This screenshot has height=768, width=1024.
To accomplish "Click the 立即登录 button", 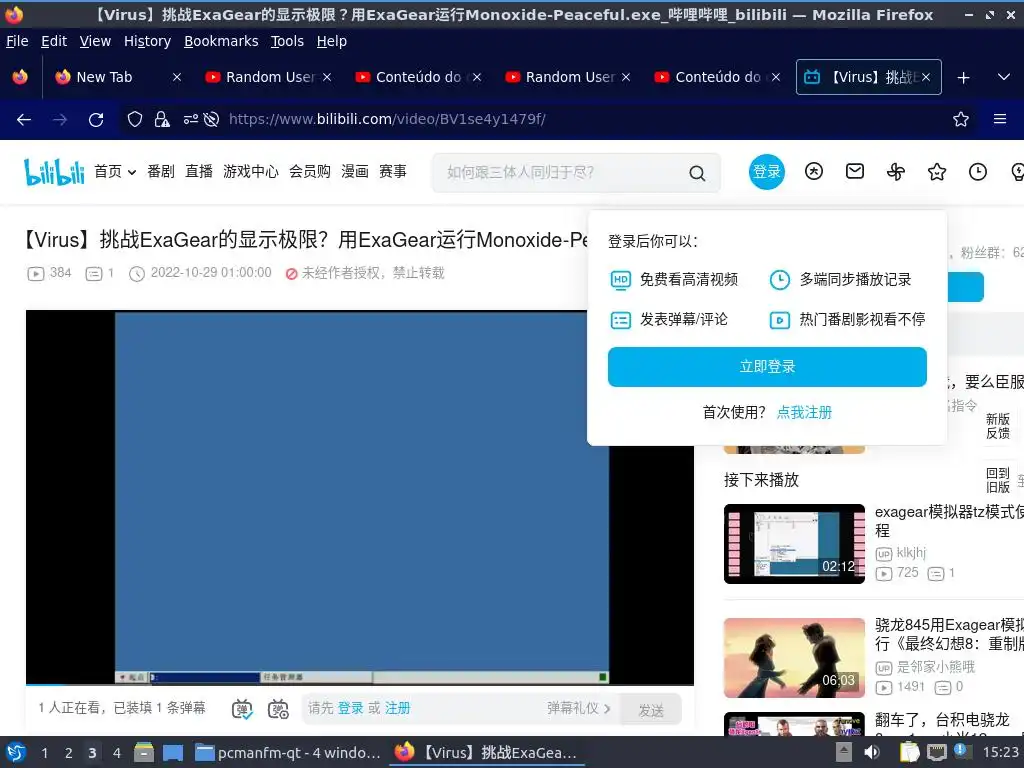I will tap(767, 366).
